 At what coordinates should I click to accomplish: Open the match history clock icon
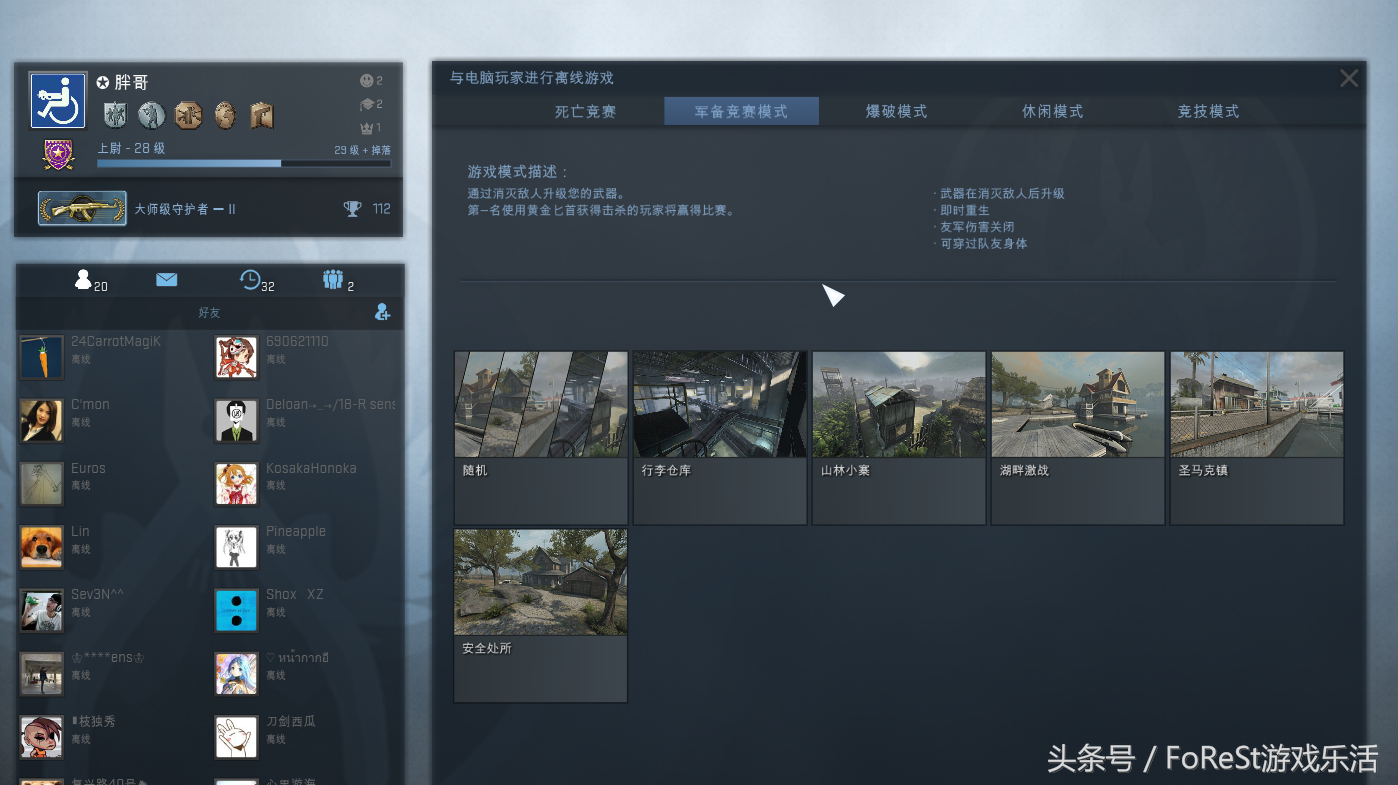click(x=250, y=279)
